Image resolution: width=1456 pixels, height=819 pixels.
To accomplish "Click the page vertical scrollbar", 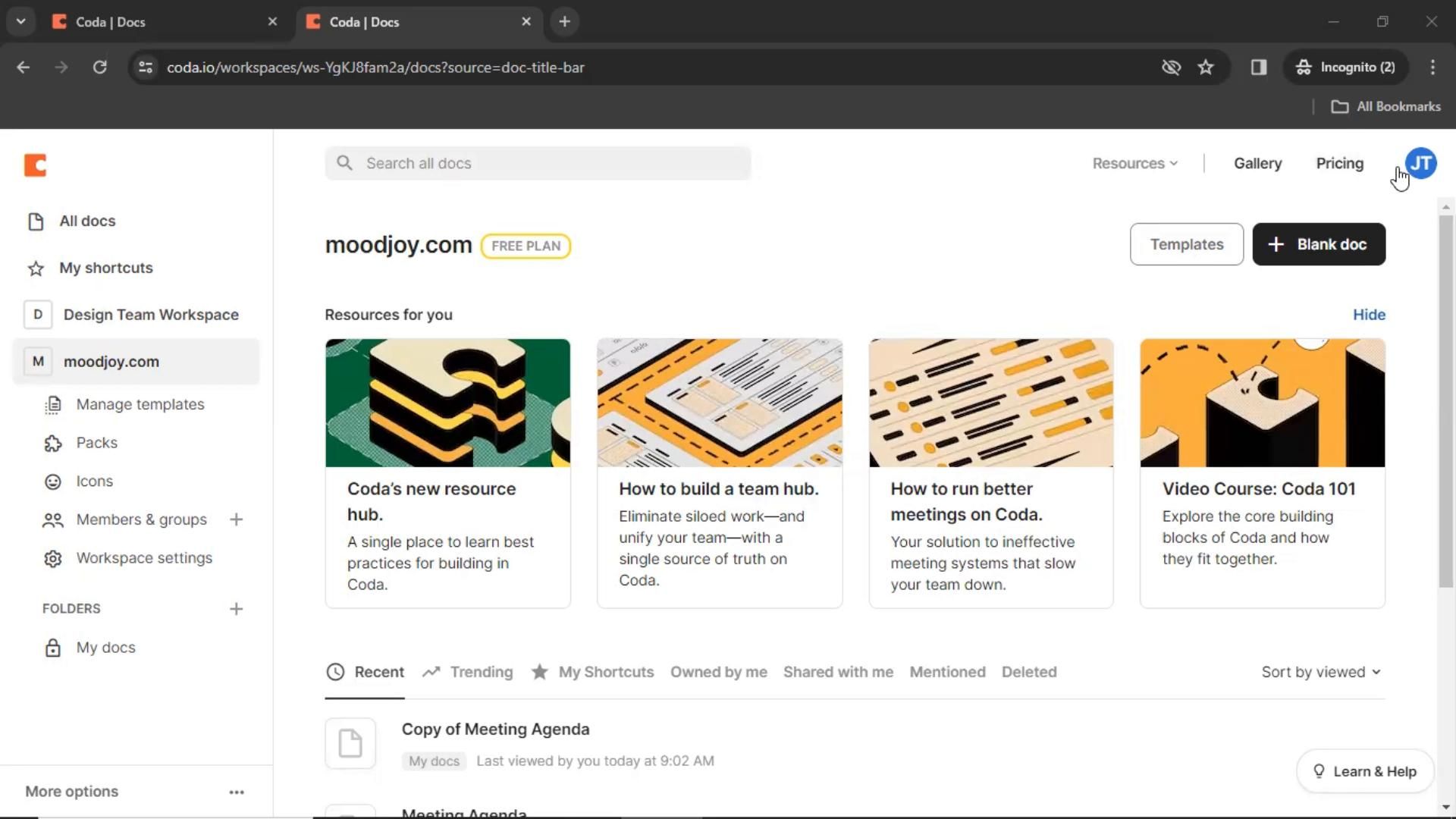I will [1445, 402].
